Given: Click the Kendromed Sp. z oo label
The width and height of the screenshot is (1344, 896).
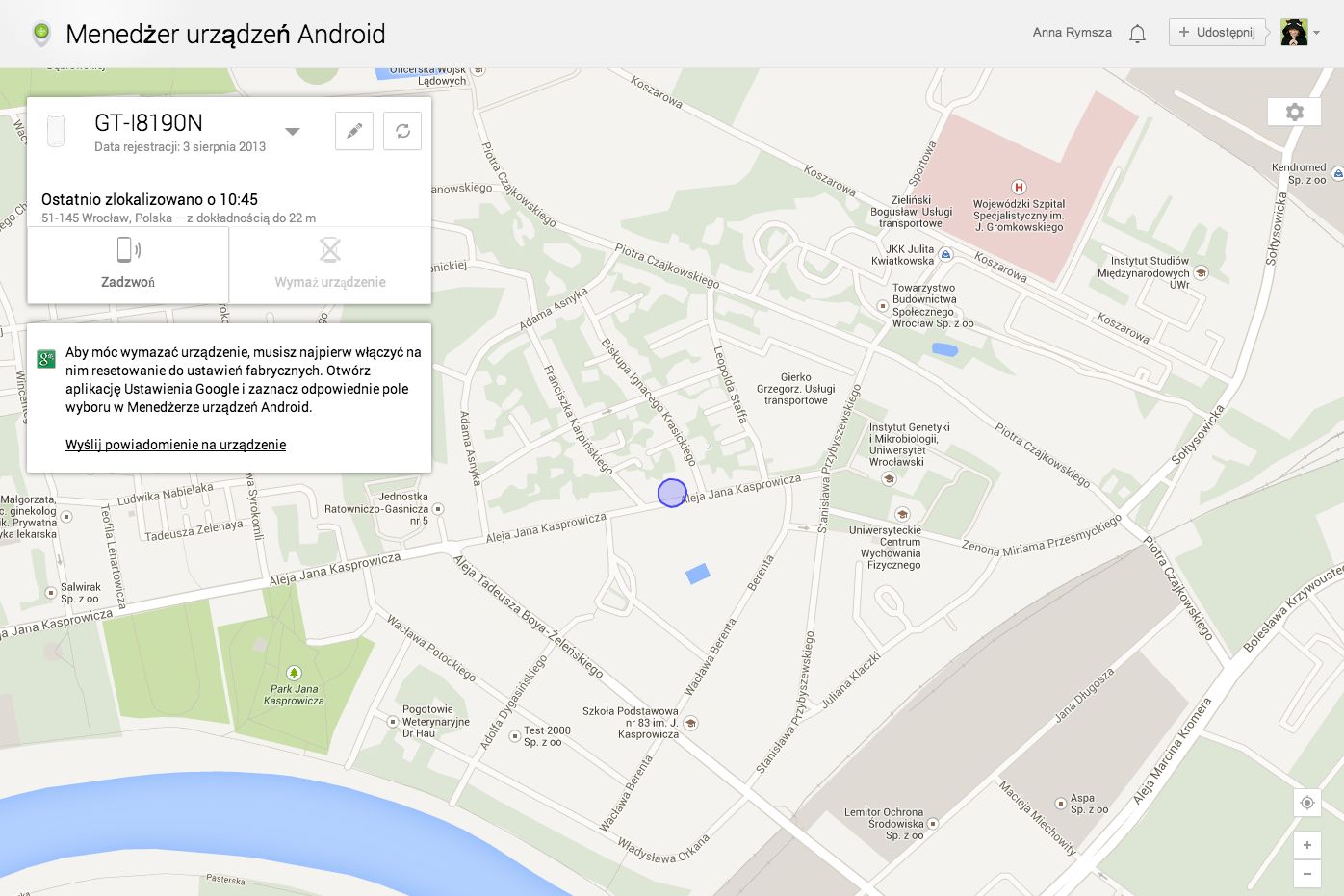Looking at the screenshot, I should tap(1299, 173).
